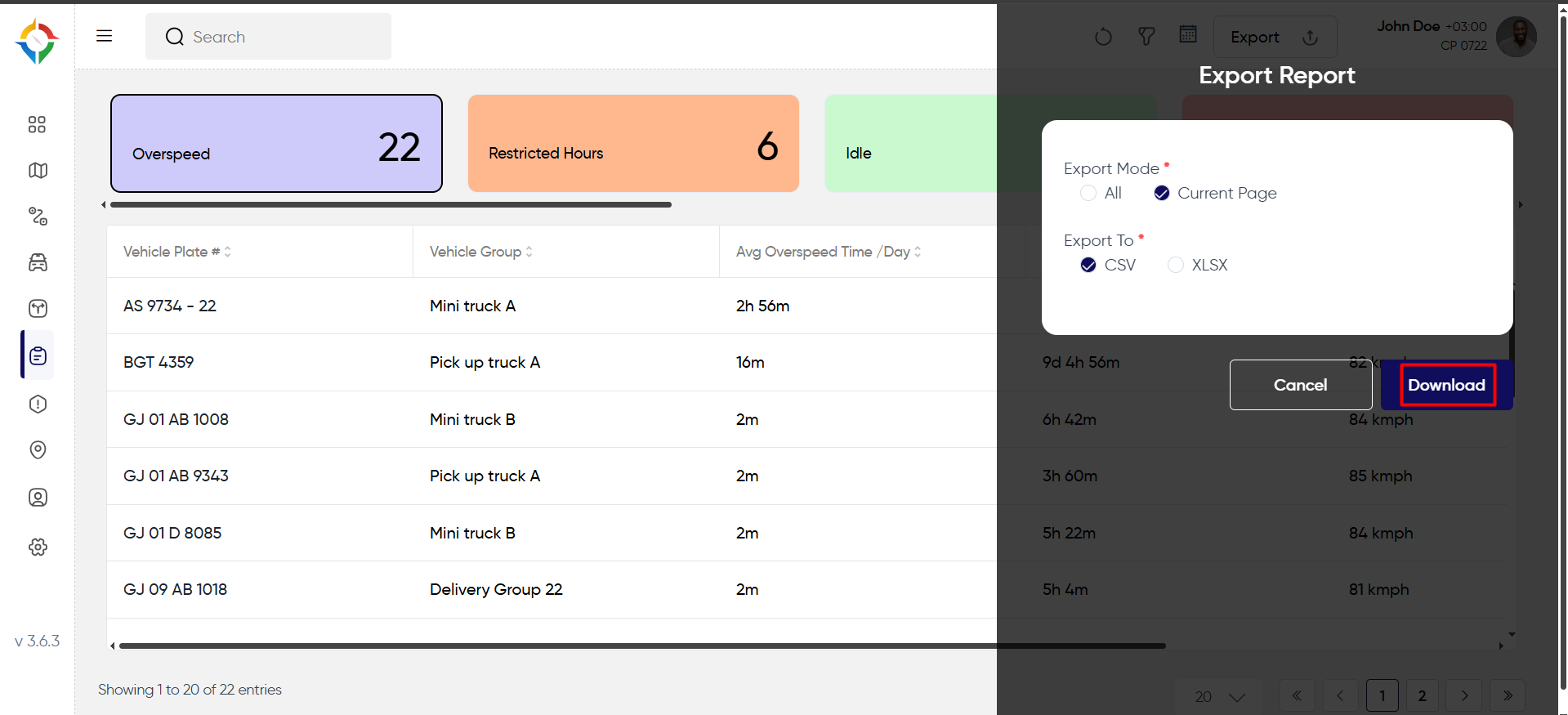
Task: Select page 2 in pagination
Action: (x=1422, y=695)
